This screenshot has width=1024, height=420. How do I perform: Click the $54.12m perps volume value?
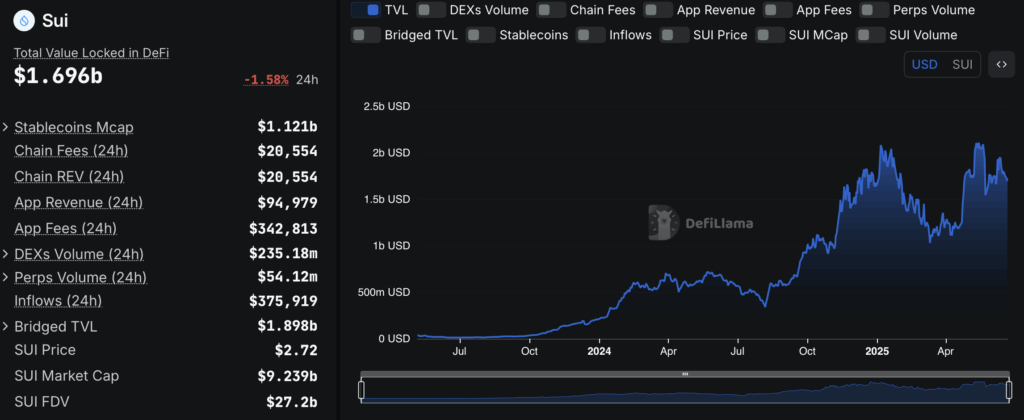point(287,278)
